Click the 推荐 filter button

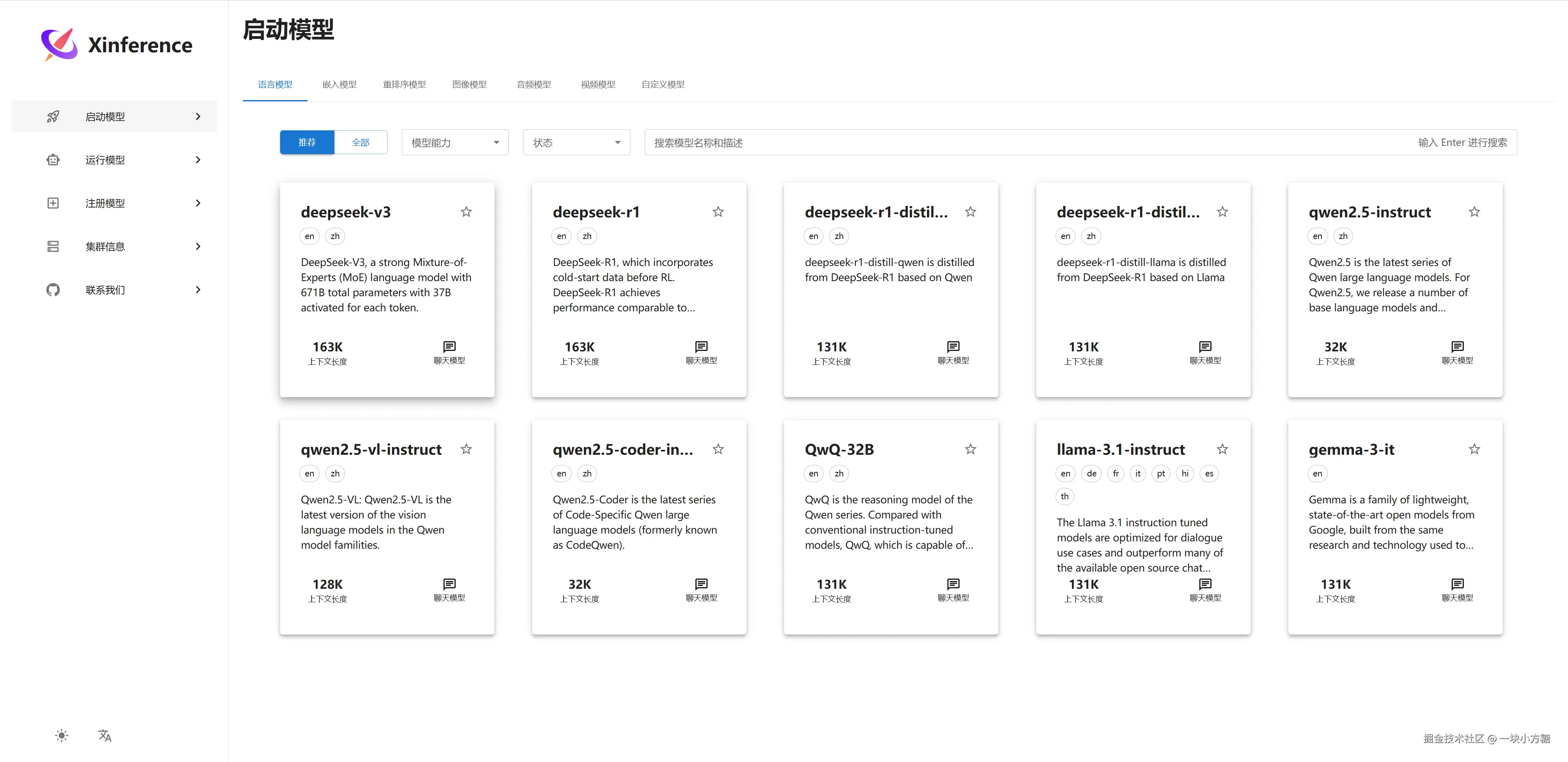307,143
